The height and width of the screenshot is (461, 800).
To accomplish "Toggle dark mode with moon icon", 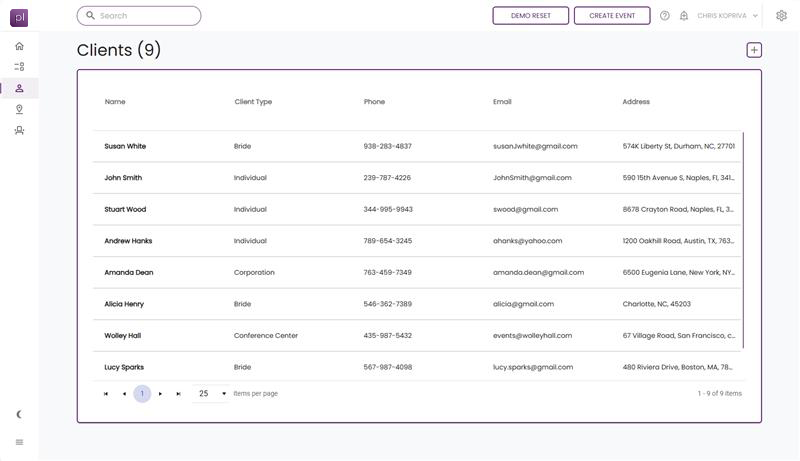I will (19, 414).
